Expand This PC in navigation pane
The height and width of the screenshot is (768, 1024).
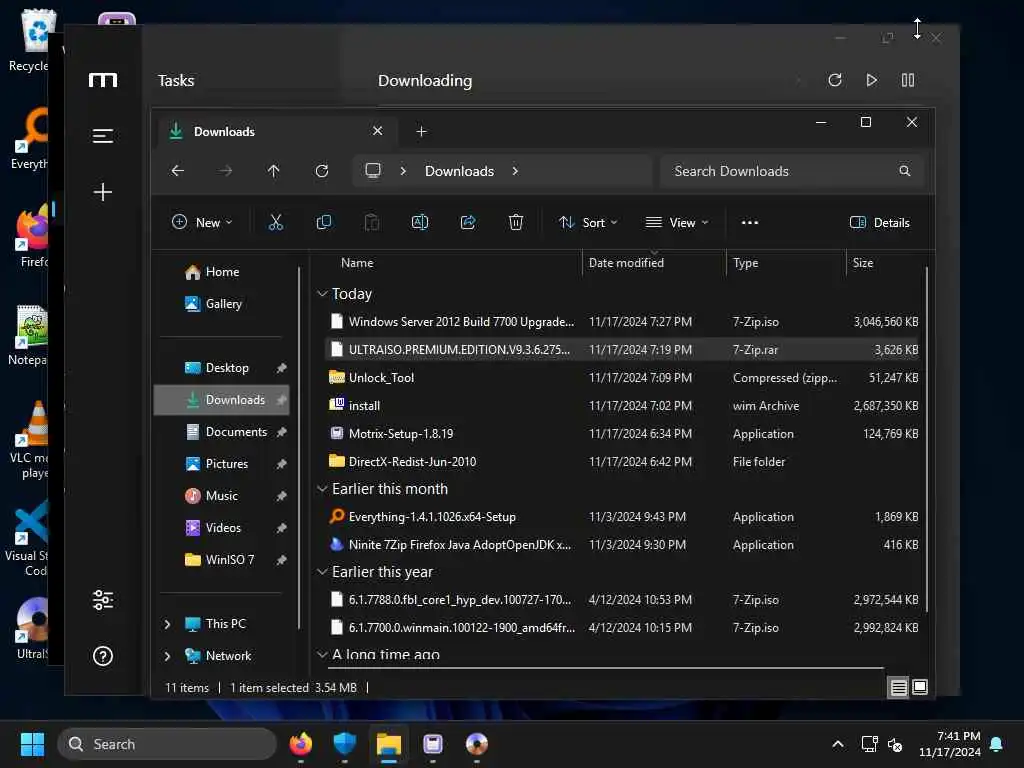tap(167, 624)
